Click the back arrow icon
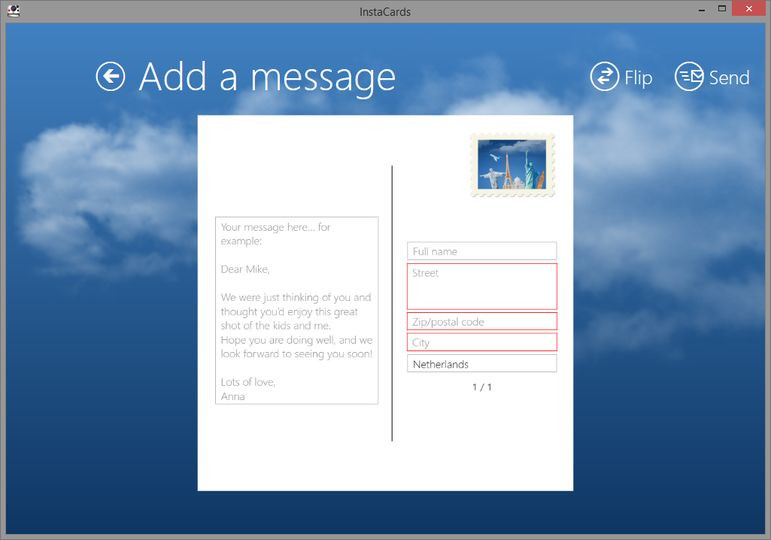The image size is (771, 540). click(x=110, y=76)
